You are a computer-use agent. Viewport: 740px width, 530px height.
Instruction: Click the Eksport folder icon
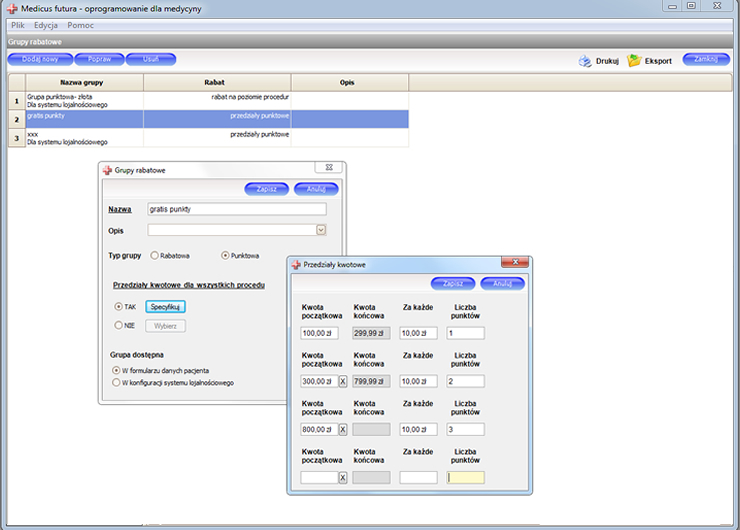pyautogui.click(x=634, y=61)
